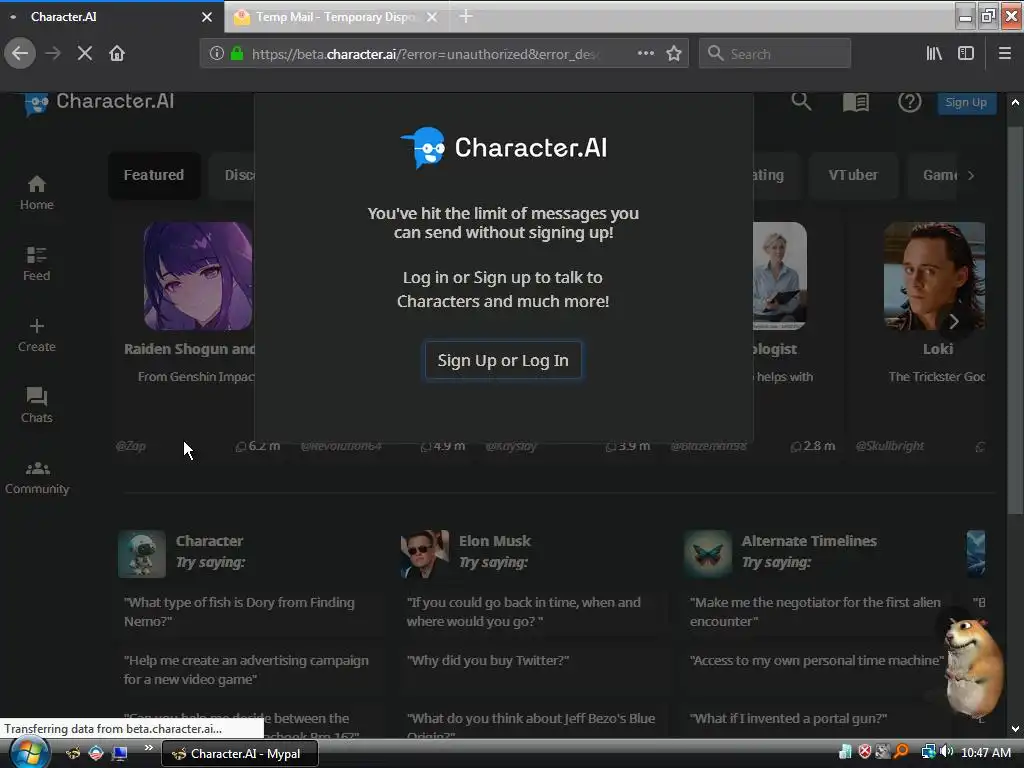Click the browser Forward arrow button

click(x=53, y=54)
